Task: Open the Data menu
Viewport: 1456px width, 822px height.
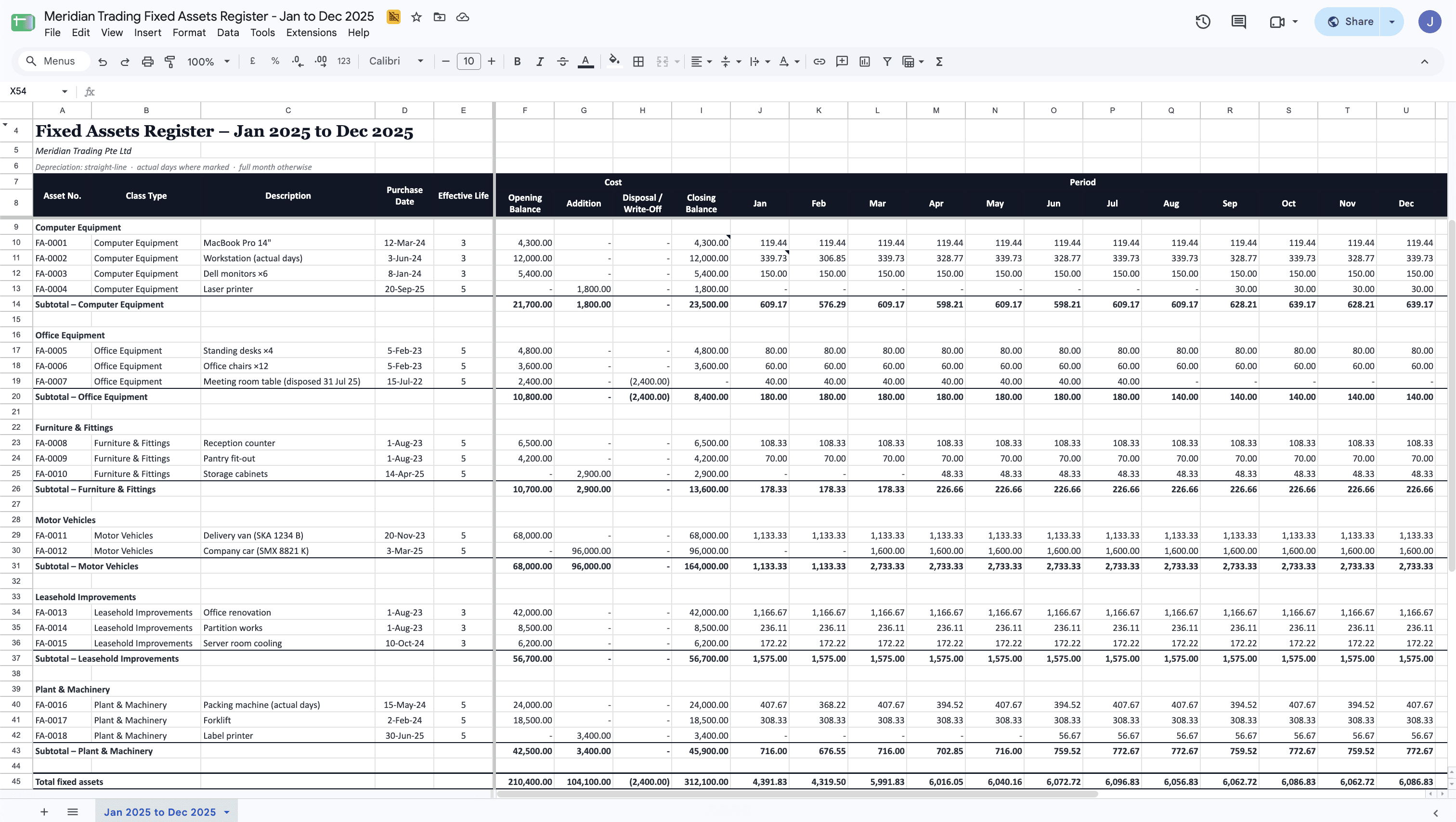Action: tap(228, 33)
